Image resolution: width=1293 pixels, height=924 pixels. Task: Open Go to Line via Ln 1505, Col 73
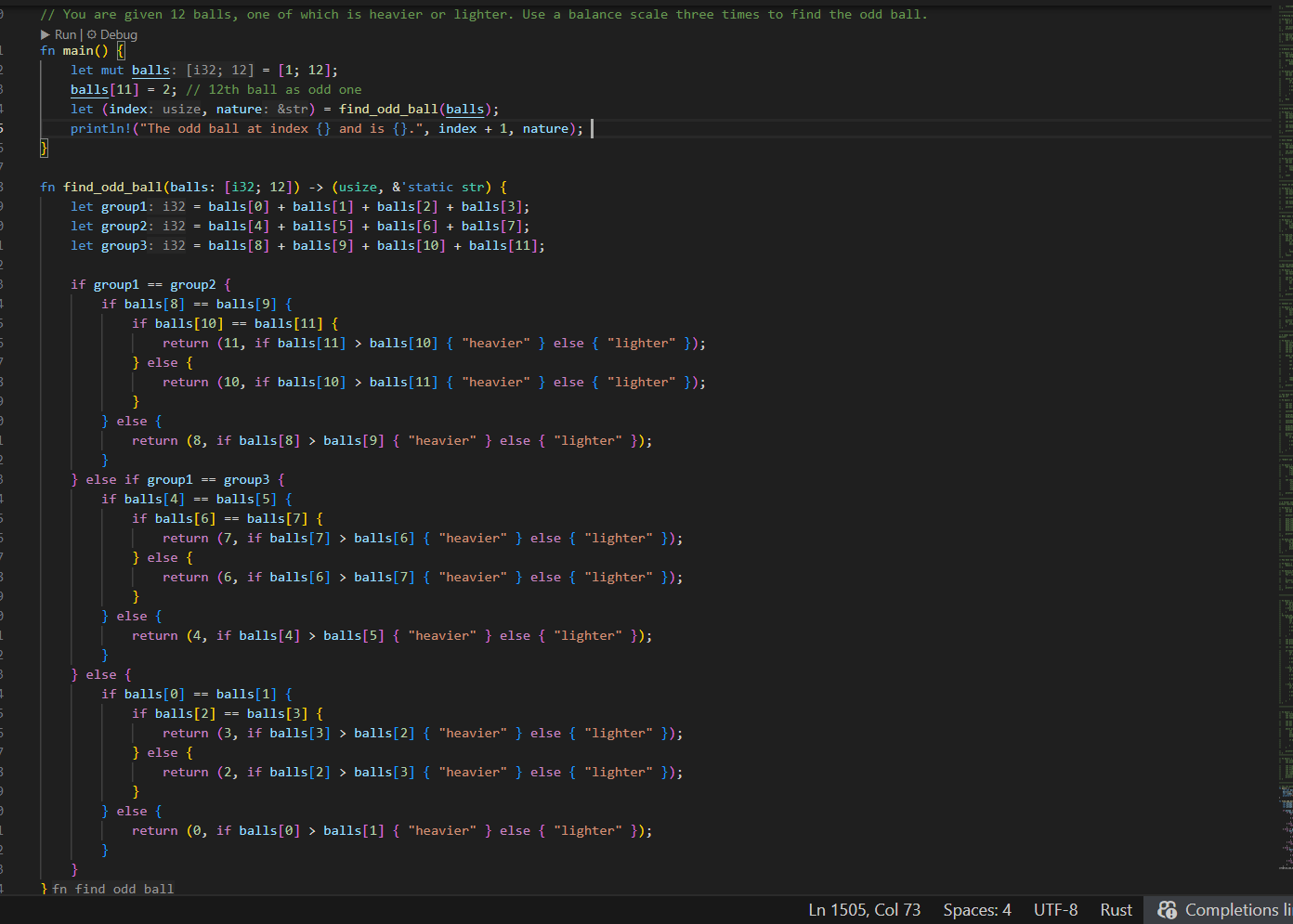pos(864,910)
